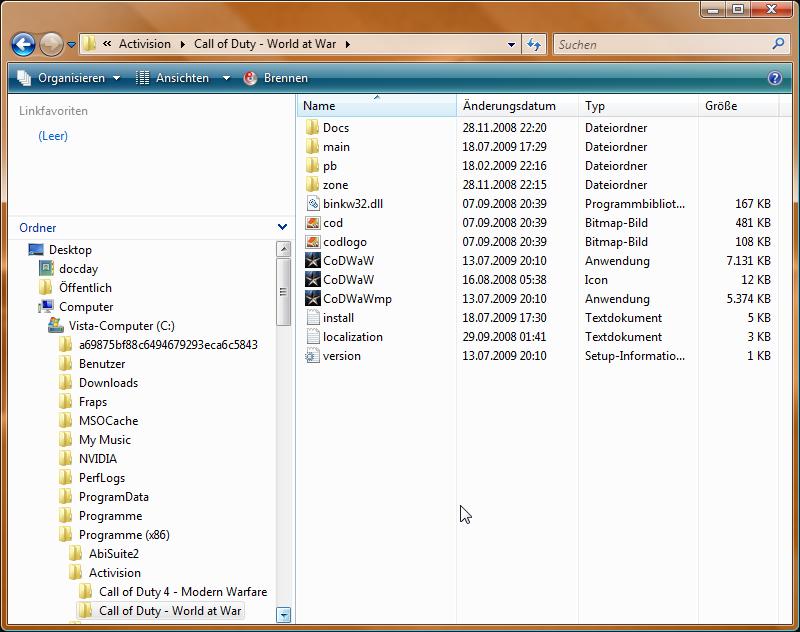The width and height of the screenshot is (800, 632).
Task: Sort by the Name column header
Action: 377,106
